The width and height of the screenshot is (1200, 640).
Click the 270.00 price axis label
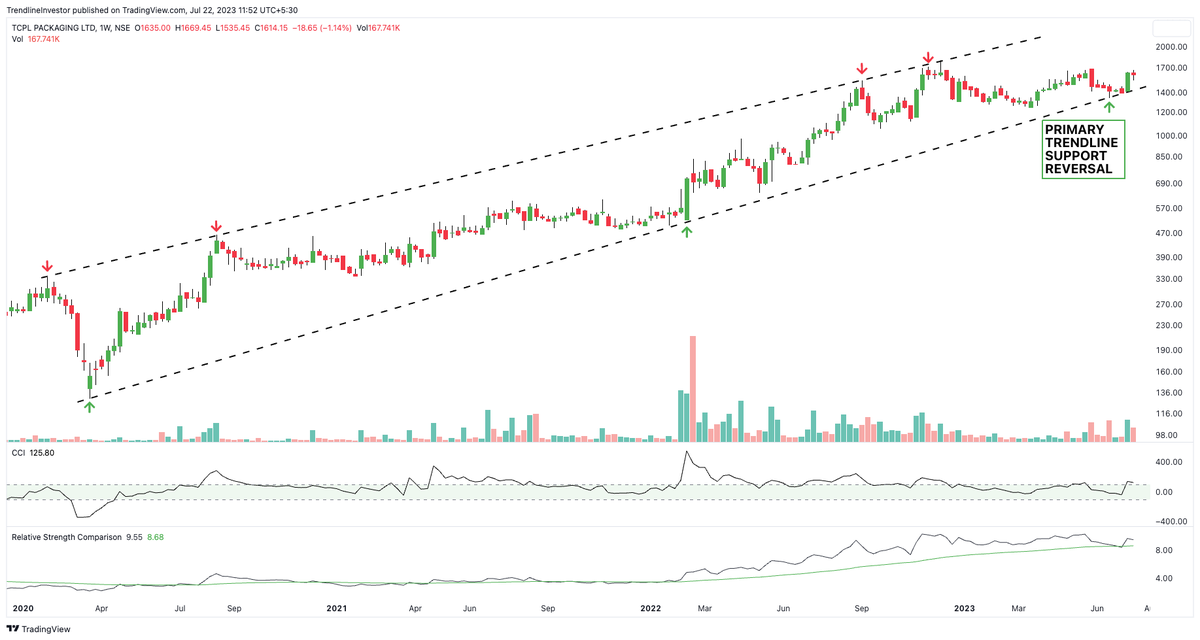click(x=1170, y=304)
